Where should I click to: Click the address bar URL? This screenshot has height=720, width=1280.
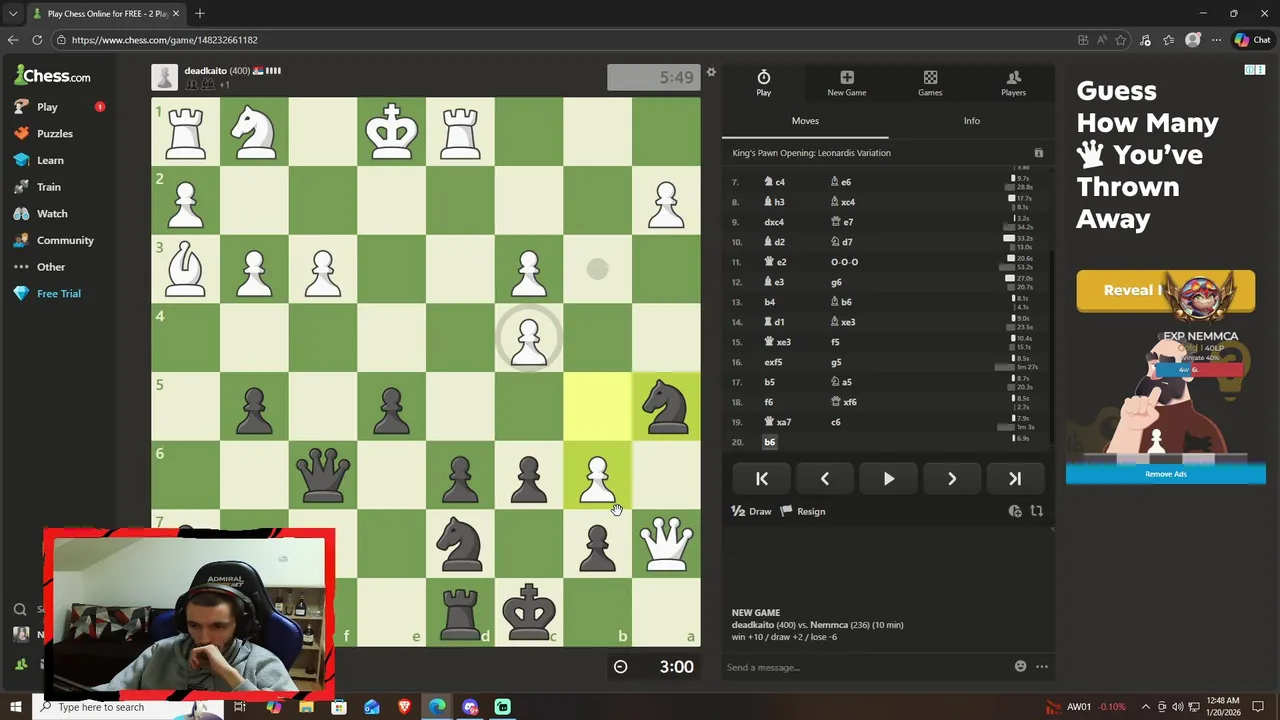pos(165,40)
